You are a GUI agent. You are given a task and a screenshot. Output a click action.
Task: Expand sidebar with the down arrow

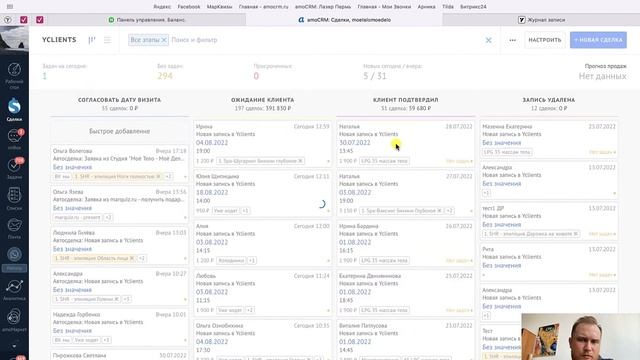coord(14,346)
